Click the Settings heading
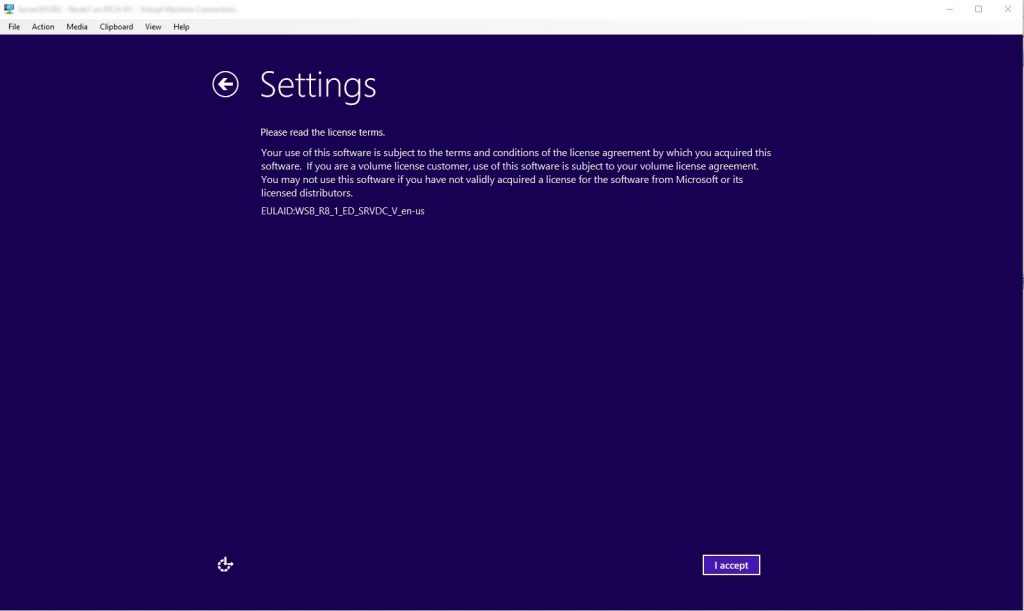 317,85
